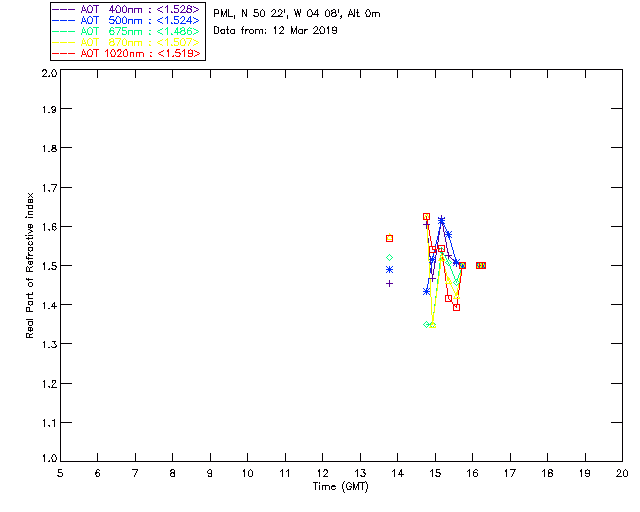Click the AOT 400nm purple legend entry
The height and width of the screenshot is (512, 640).
pos(126,9)
